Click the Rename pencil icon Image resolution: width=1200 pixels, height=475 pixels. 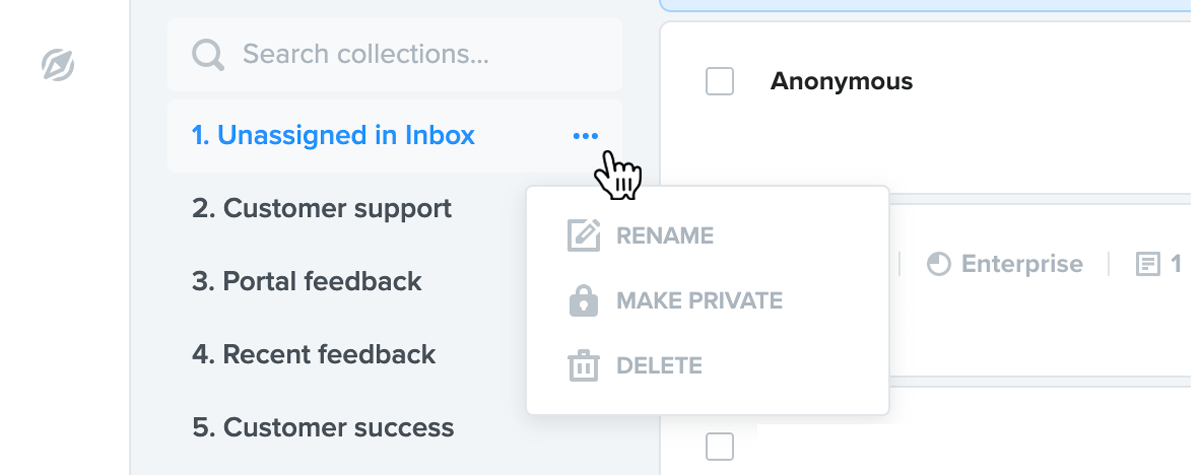pos(584,236)
